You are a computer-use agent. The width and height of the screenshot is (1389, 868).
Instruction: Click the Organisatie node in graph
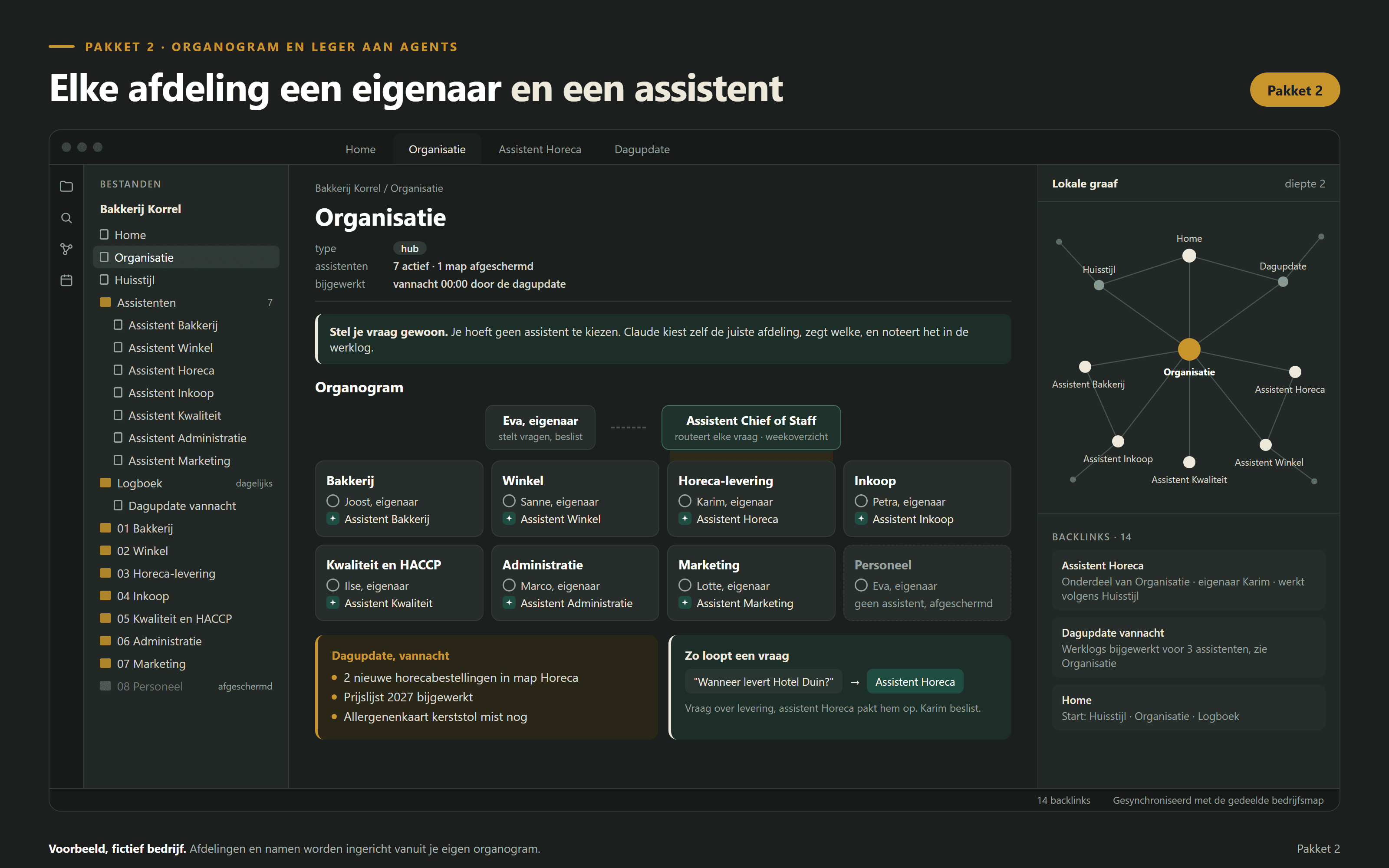pos(1189,349)
